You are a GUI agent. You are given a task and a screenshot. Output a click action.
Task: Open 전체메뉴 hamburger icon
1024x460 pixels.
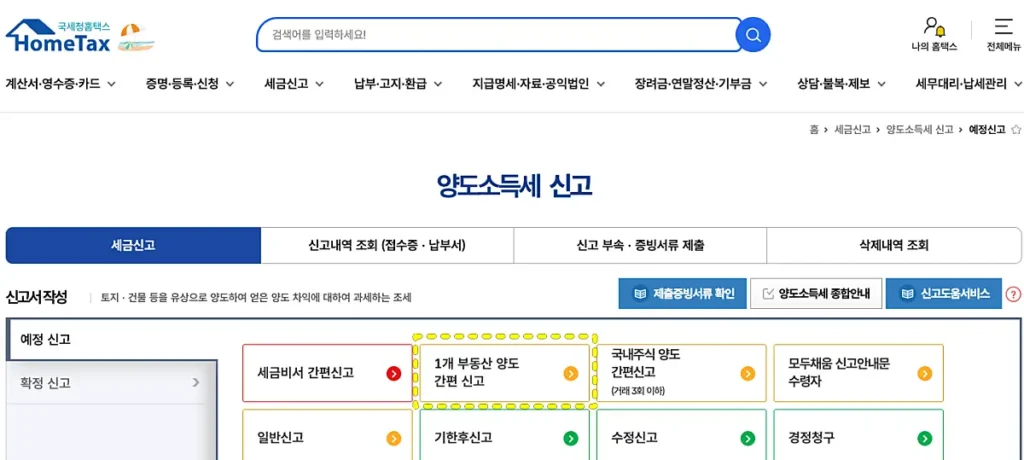pyautogui.click(x=1003, y=26)
